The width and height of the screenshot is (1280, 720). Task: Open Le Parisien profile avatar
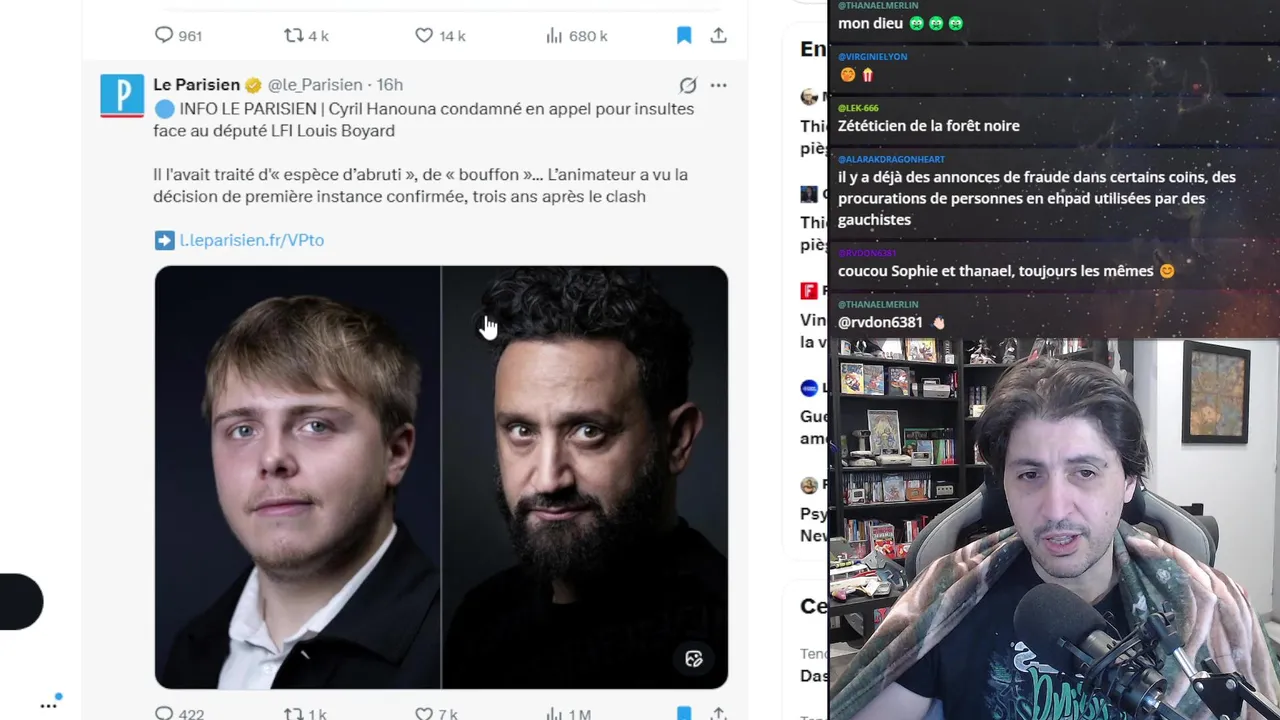tap(122, 96)
